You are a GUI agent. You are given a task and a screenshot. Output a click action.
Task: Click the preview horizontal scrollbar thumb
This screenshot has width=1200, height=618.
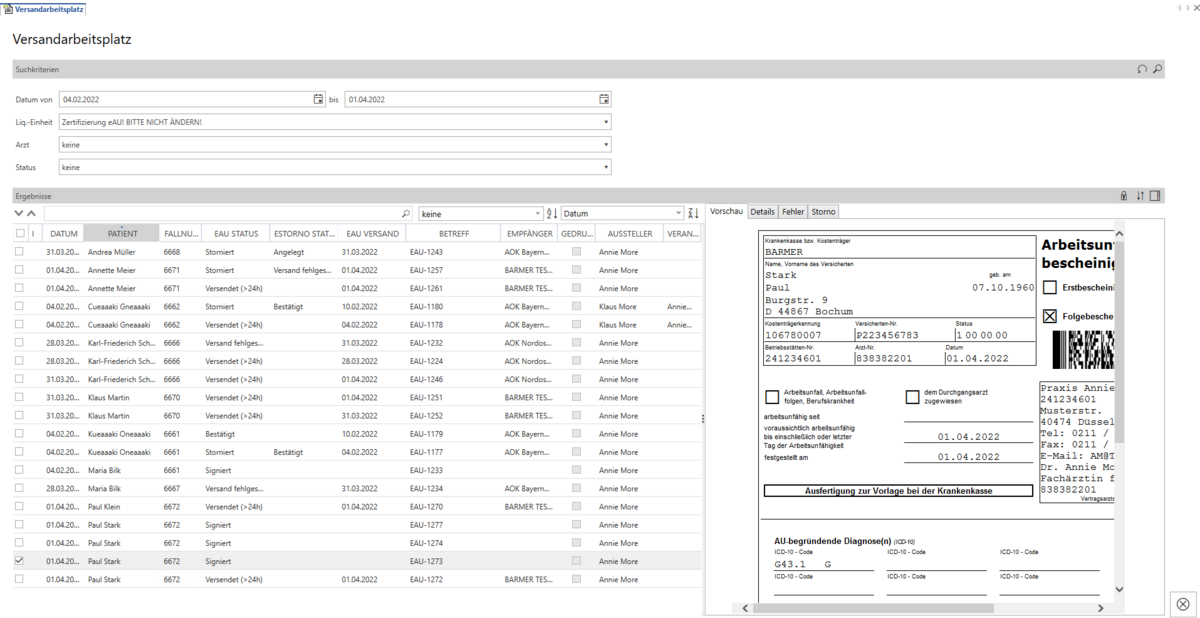[x=875, y=608]
